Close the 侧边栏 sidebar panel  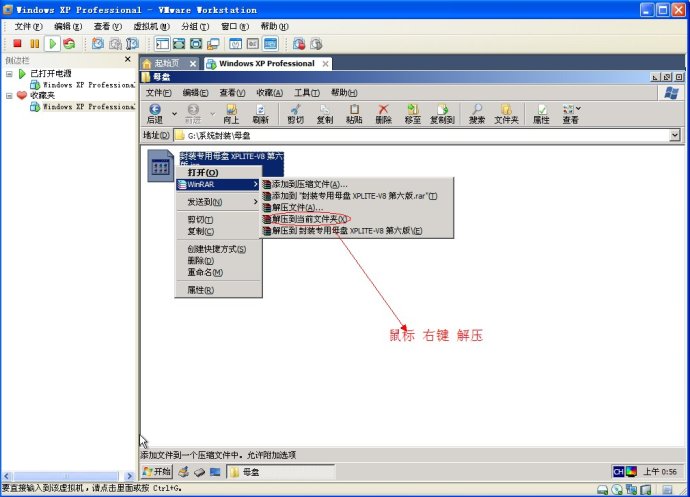[x=128, y=59]
